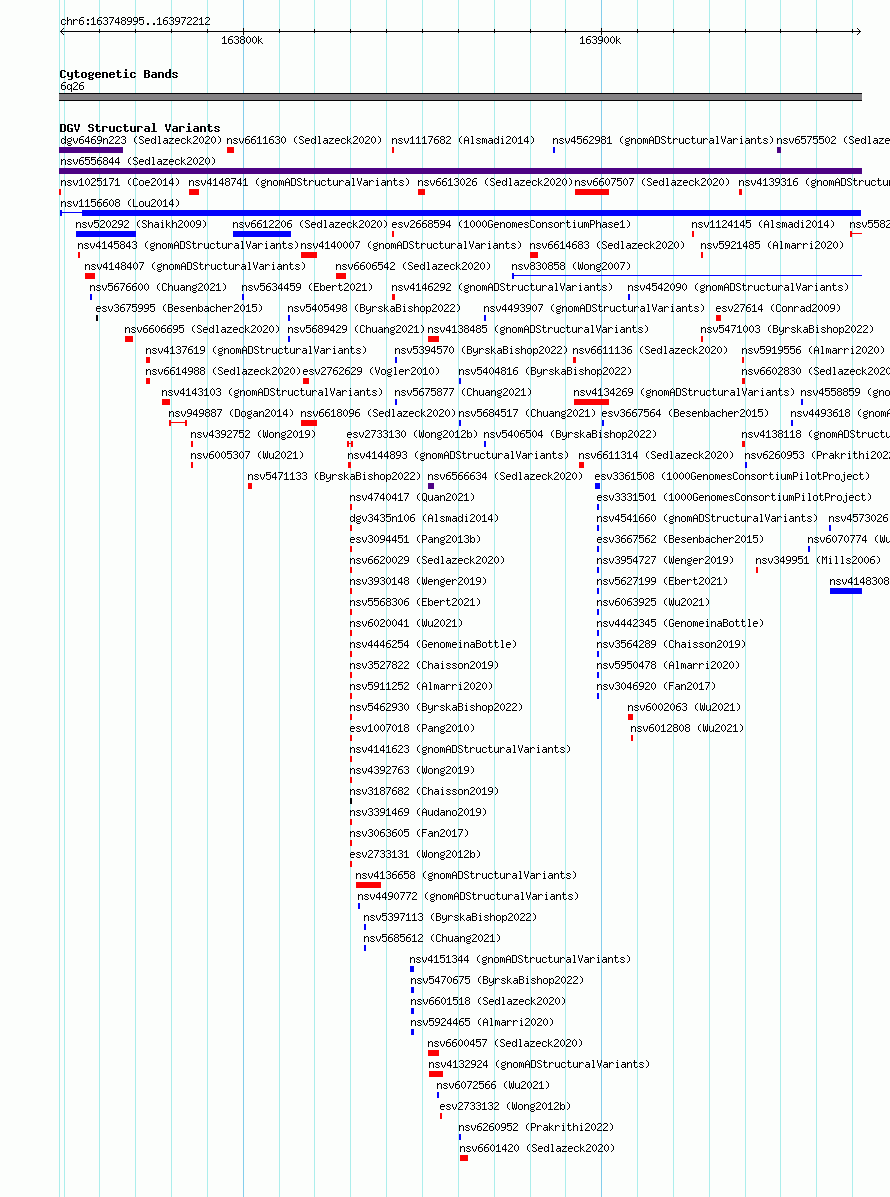Click the 163800k ruler tick label
The width and height of the screenshot is (890, 1197).
242,40
